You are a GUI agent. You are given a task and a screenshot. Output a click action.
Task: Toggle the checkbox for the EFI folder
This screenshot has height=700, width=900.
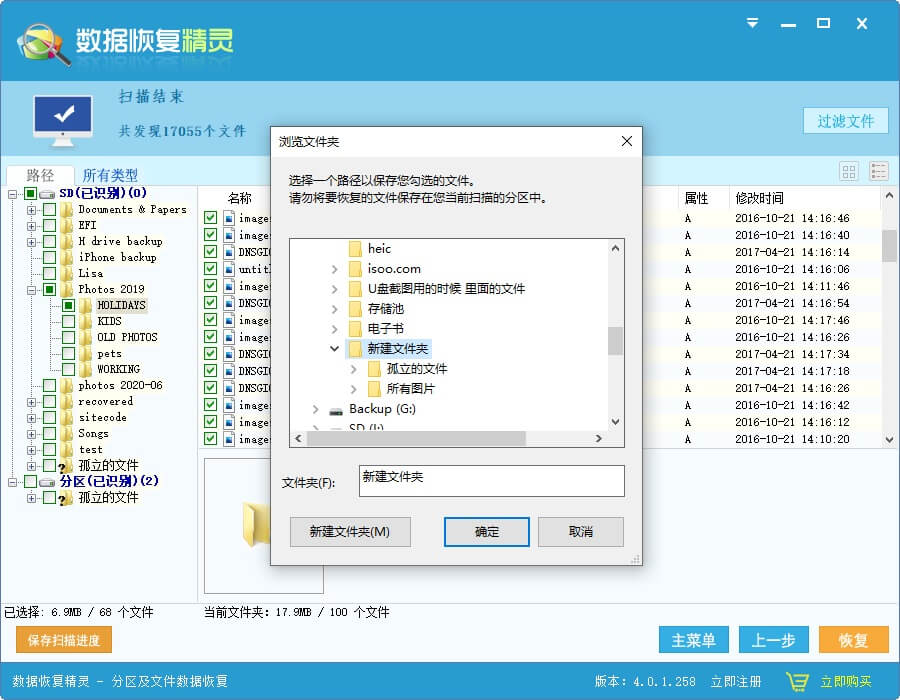tap(50, 225)
